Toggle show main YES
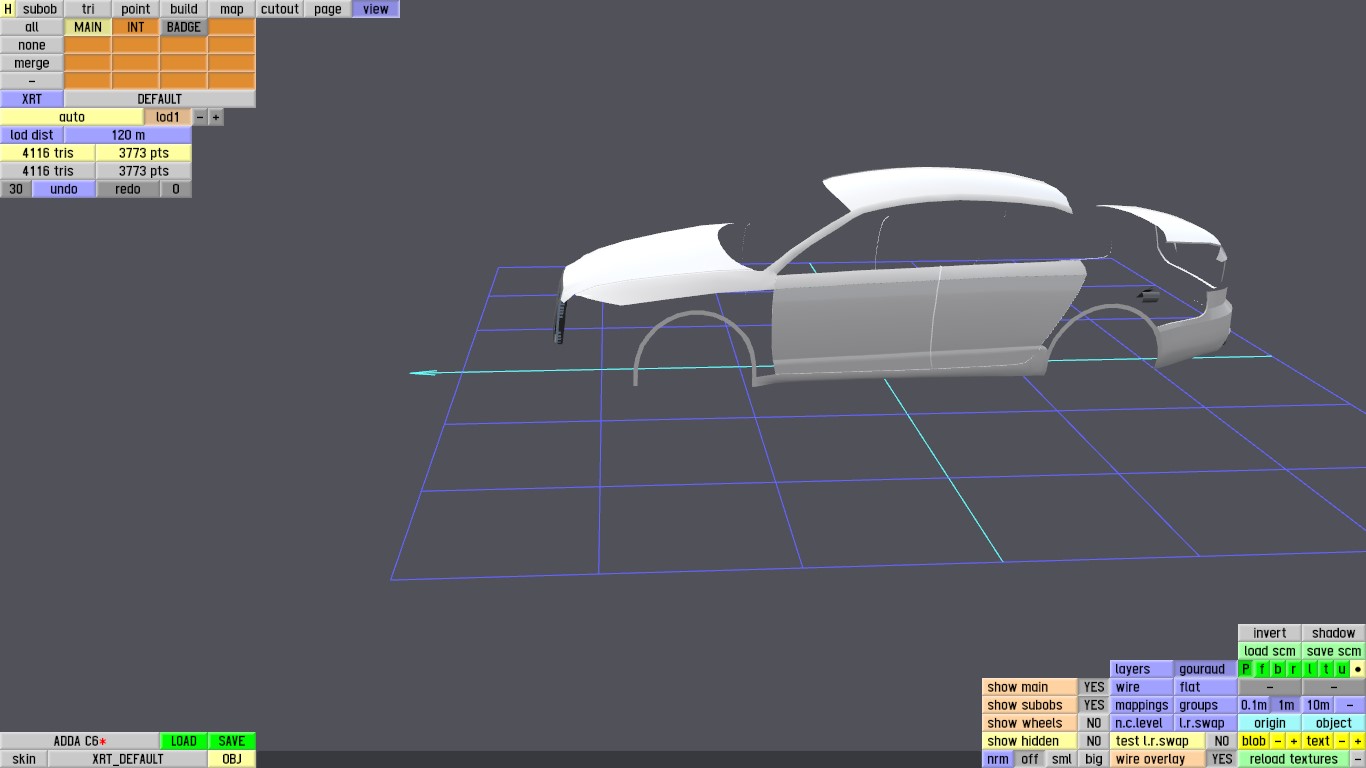Image resolution: width=1366 pixels, height=768 pixels. click(x=1094, y=687)
